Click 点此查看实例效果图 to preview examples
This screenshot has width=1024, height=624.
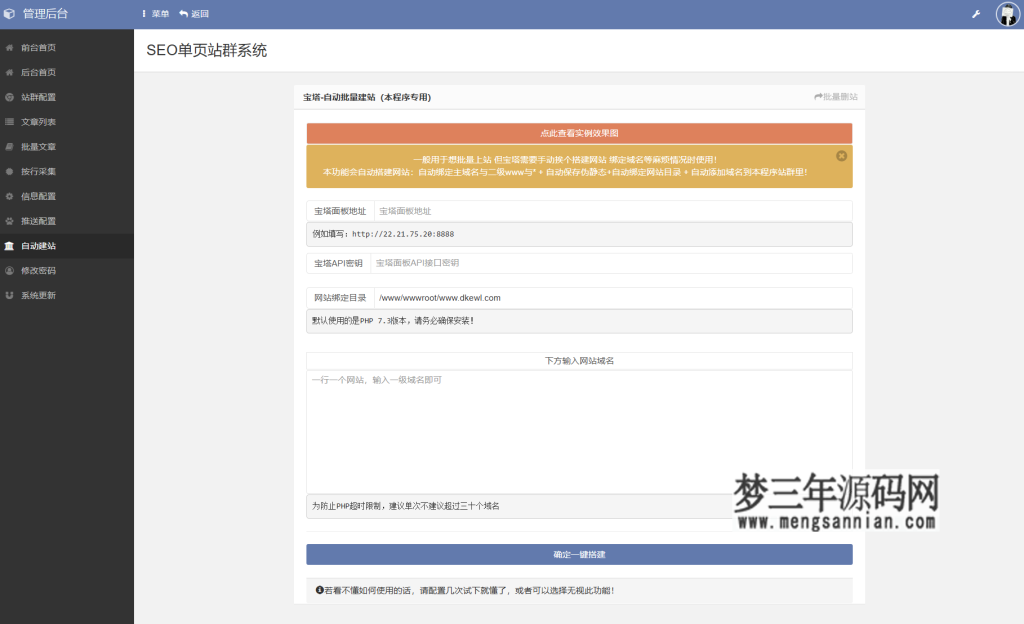[578, 132]
